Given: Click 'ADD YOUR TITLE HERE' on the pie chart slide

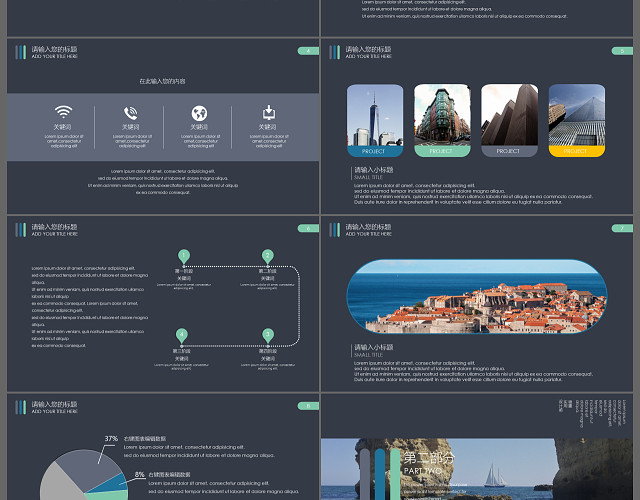Looking at the screenshot, I should 55,412.
